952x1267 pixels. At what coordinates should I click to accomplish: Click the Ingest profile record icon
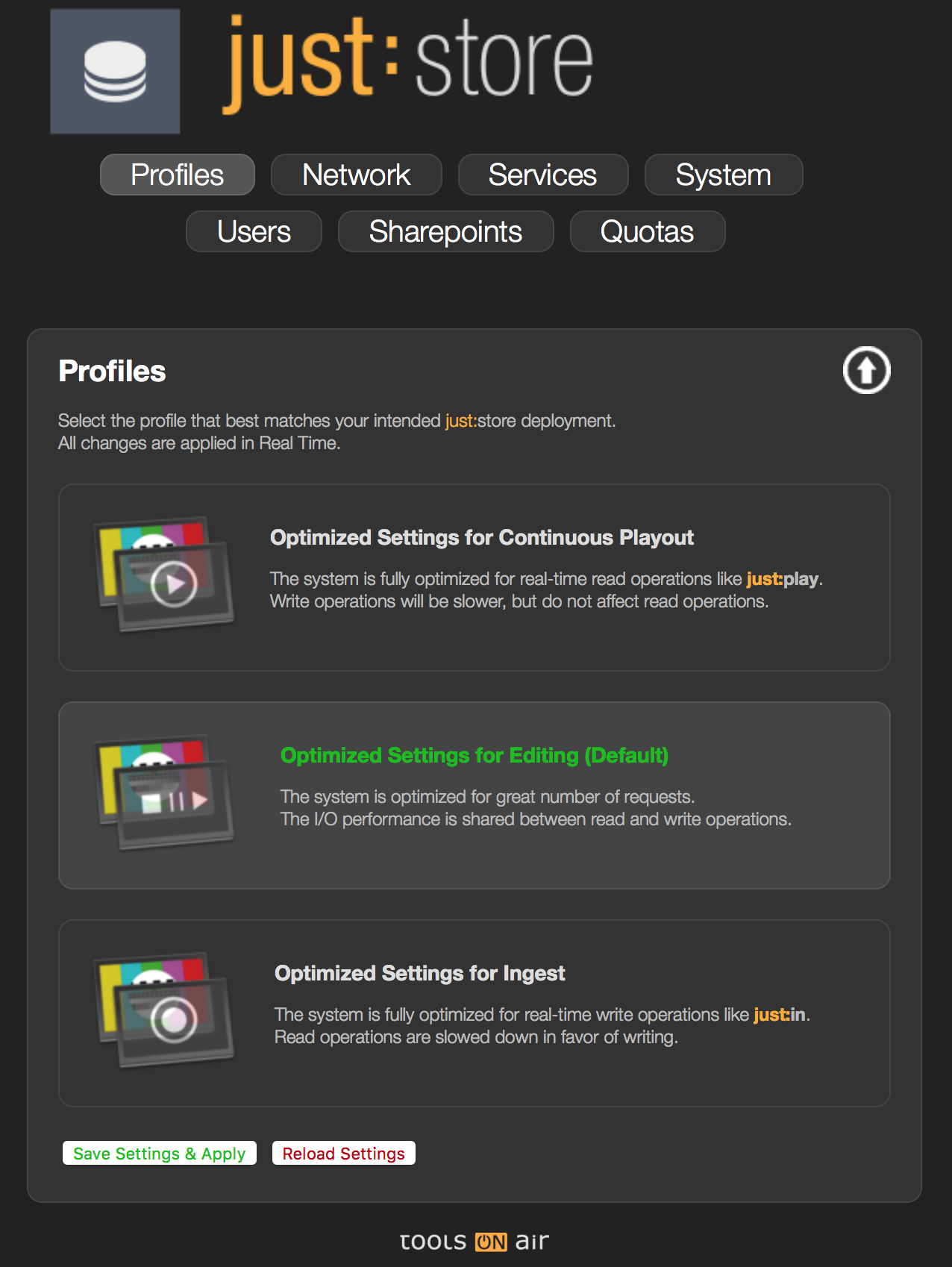pyautogui.click(x=164, y=1010)
